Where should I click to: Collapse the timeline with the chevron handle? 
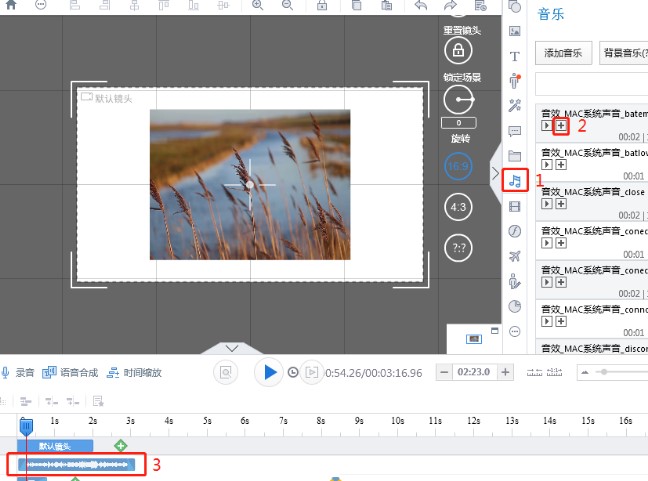tap(231, 348)
